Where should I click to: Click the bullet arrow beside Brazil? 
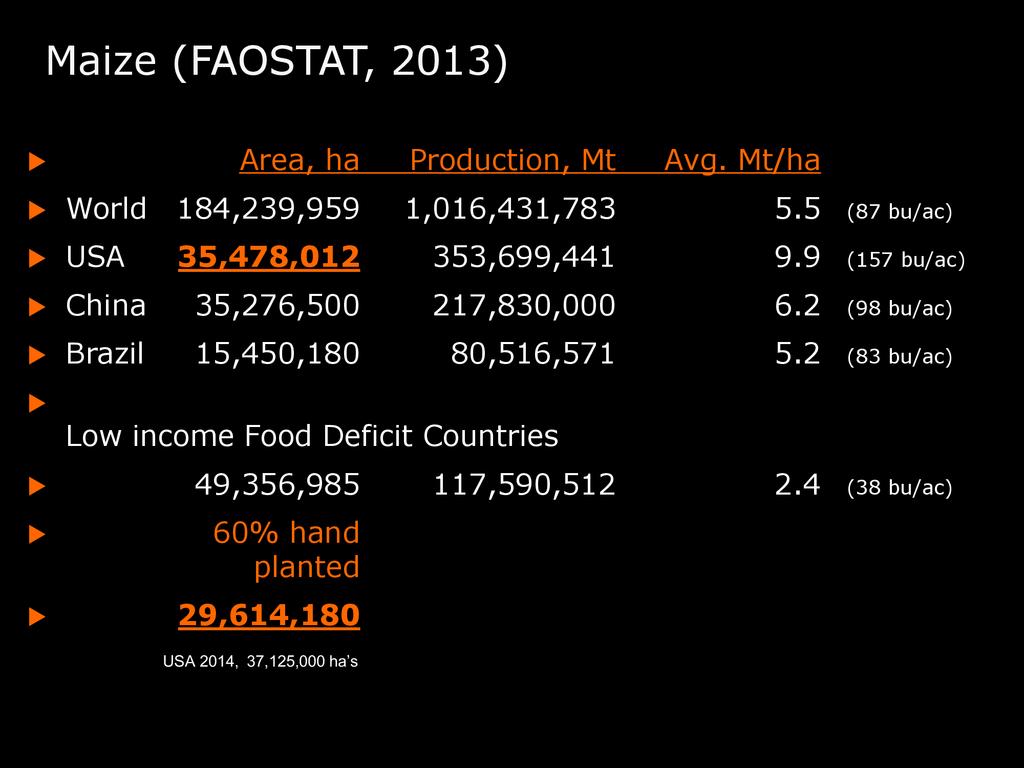pyautogui.click(x=37, y=355)
